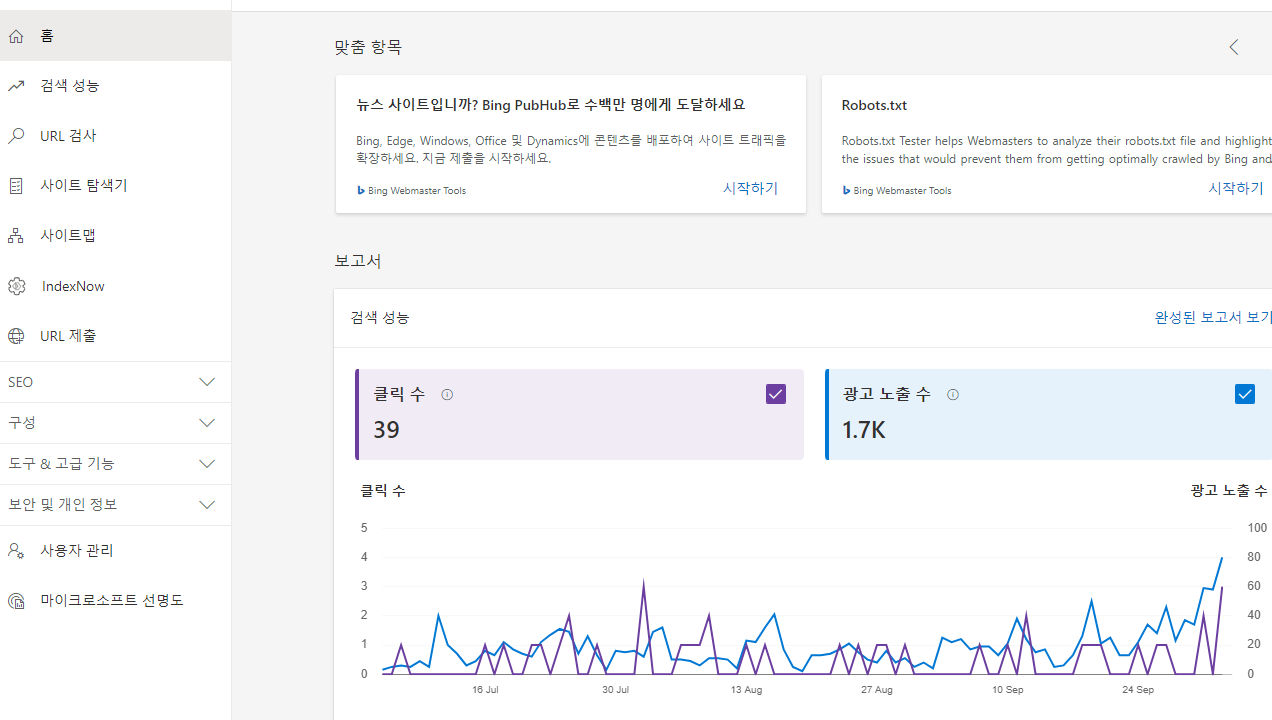
Task: Click 시작하기 on the Bing PubHub card
Action: (749, 188)
